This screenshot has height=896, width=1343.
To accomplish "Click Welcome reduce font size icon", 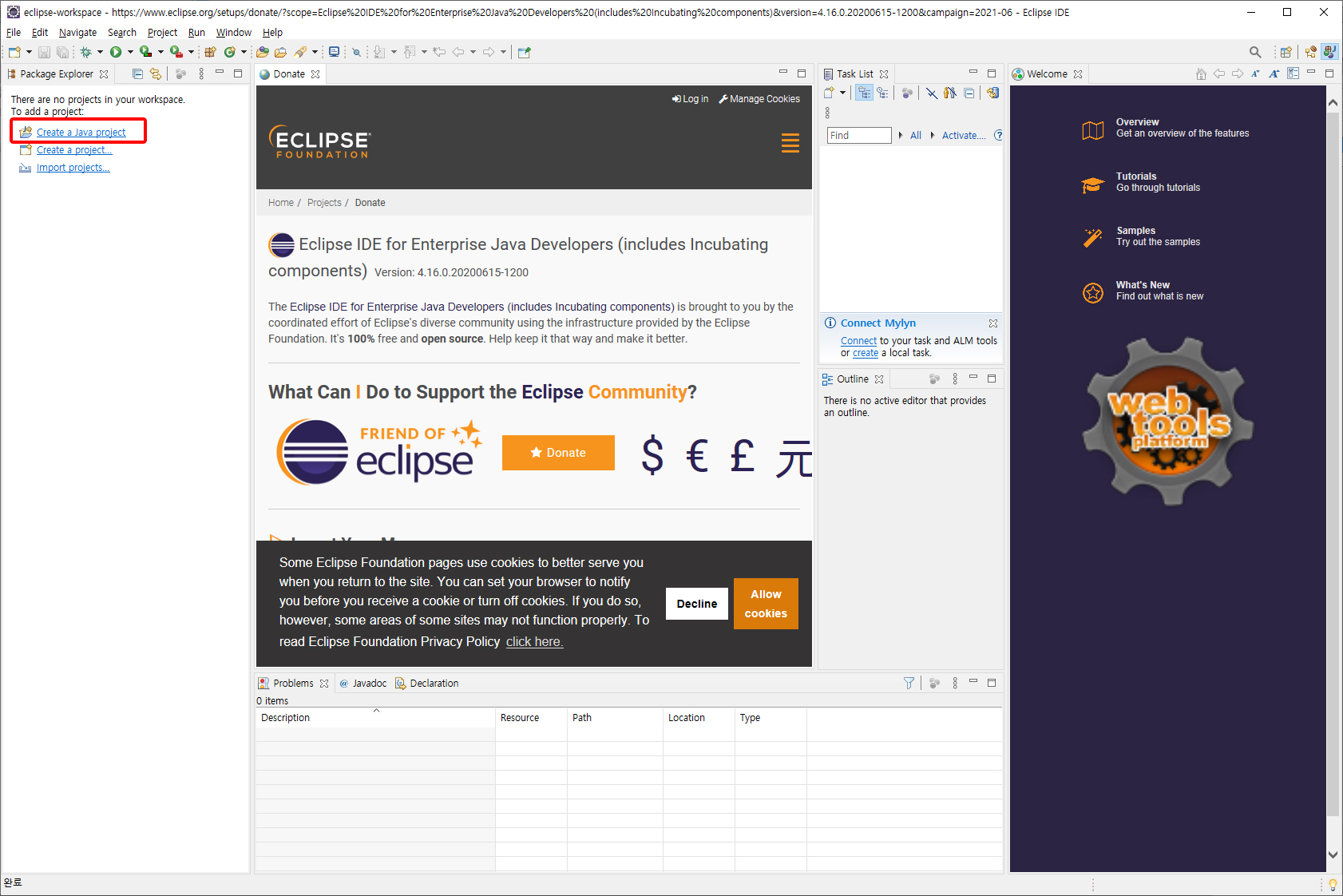I will (1255, 73).
